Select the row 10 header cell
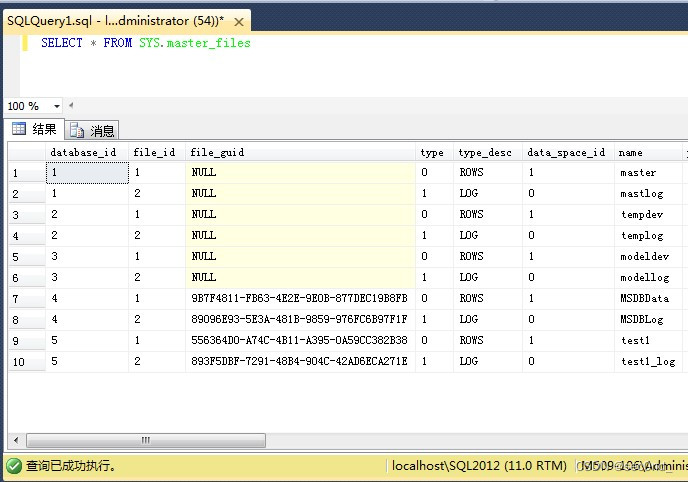This screenshot has height=482, width=688. click(27, 362)
